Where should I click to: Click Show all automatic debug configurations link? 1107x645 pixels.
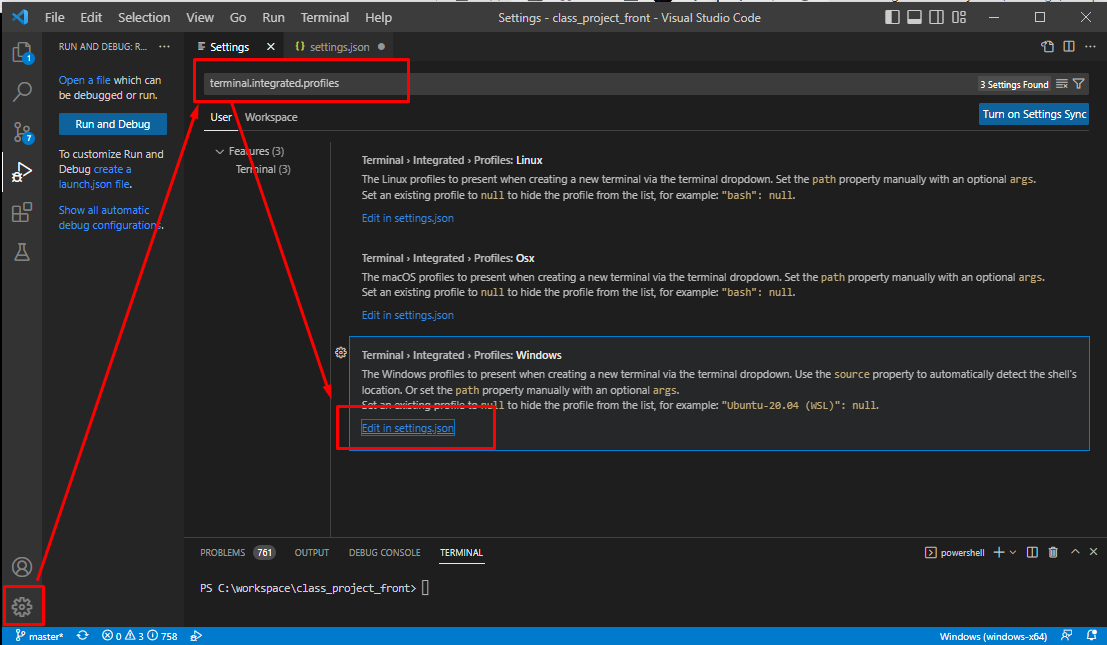point(110,217)
